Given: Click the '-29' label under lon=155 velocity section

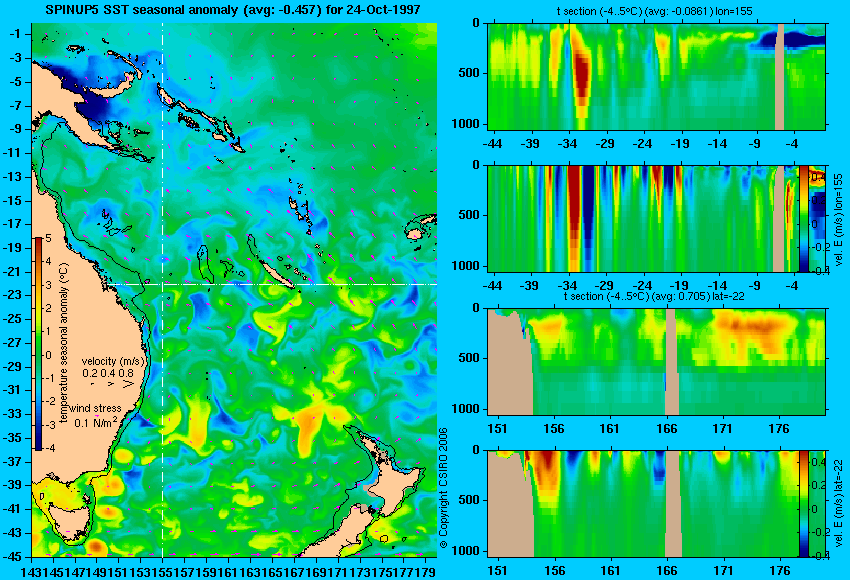Looking at the screenshot, I should [x=605, y=286].
